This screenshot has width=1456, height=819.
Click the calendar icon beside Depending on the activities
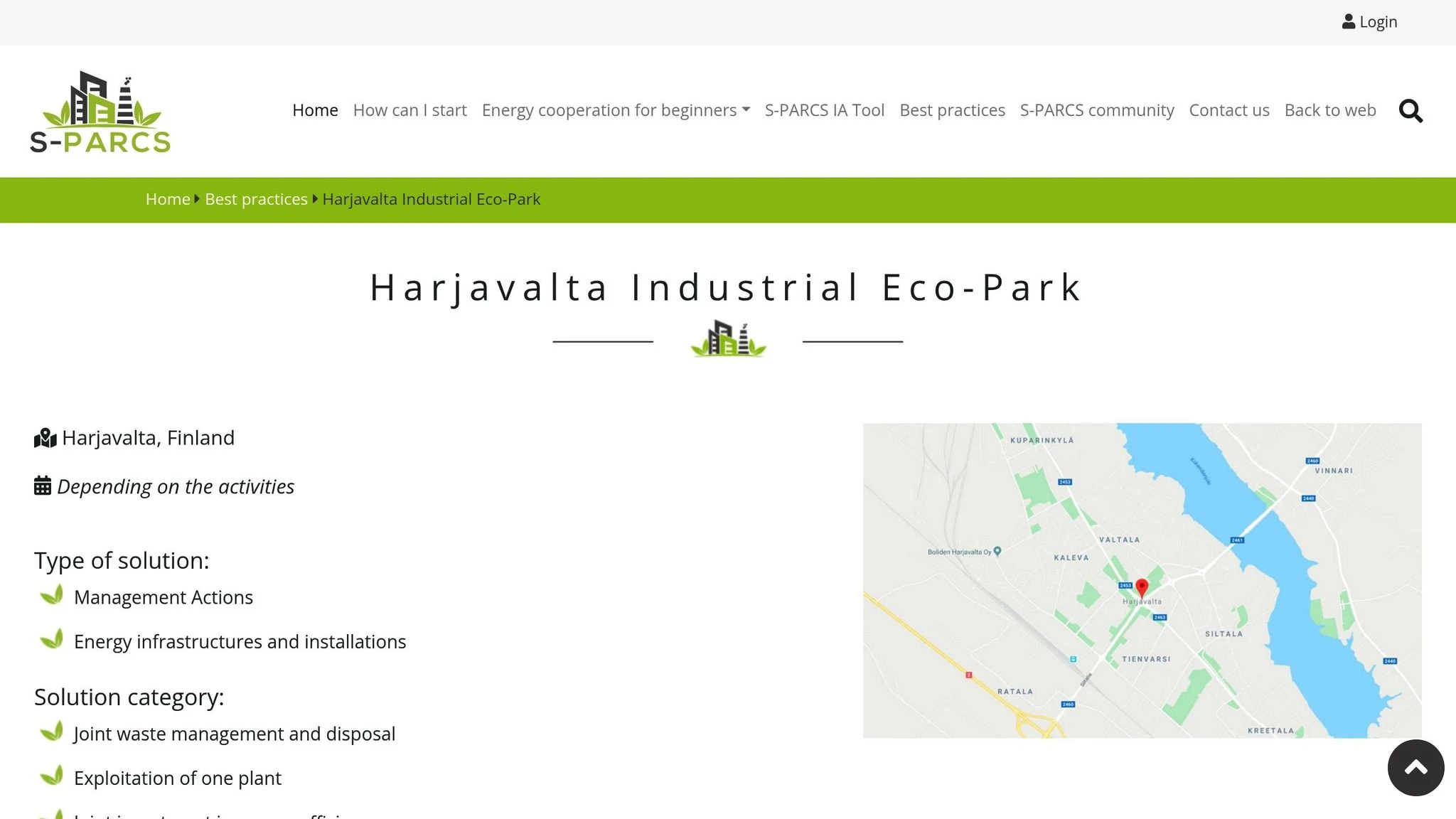point(43,486)
